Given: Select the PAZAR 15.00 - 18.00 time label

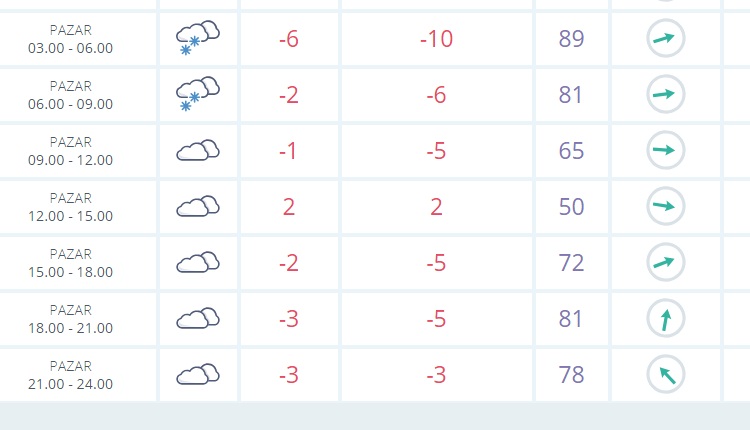Looking at the screenshot, I should pyautogui.click(x=70, y=263).
